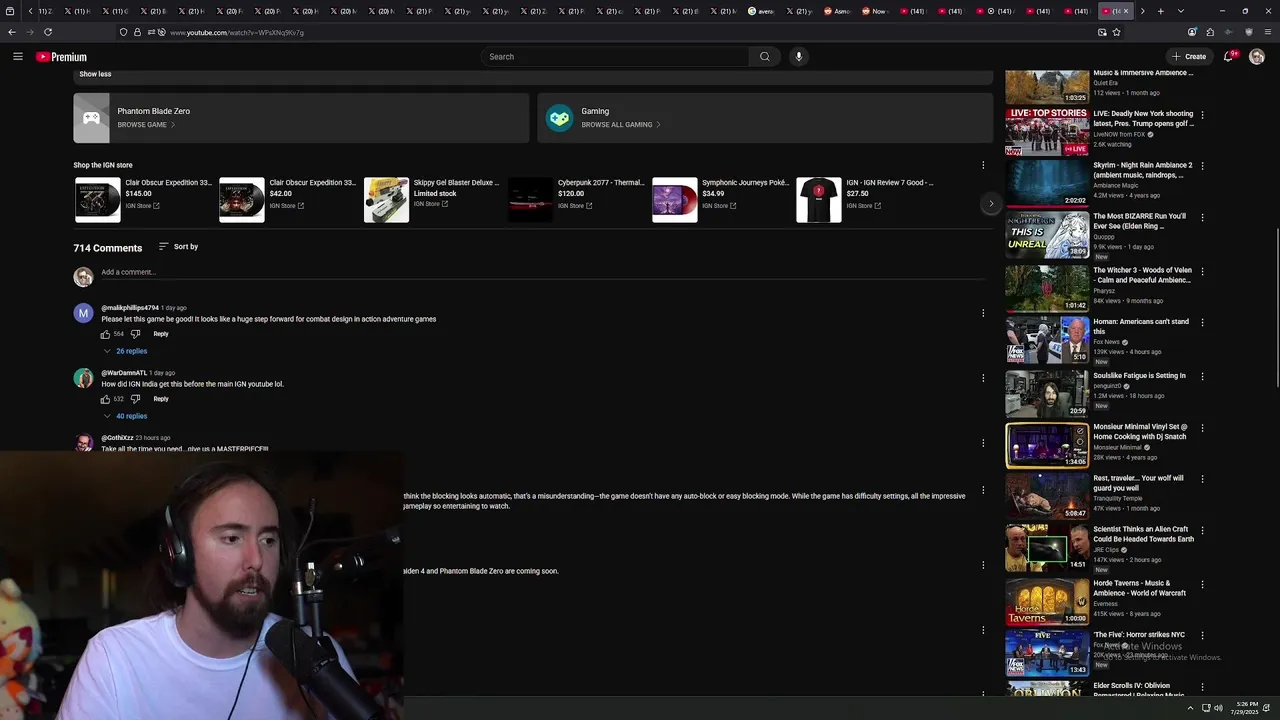Screen dimensions: 1280x720
Task: Go back with browser back arrow
Action: click(12, 32)
